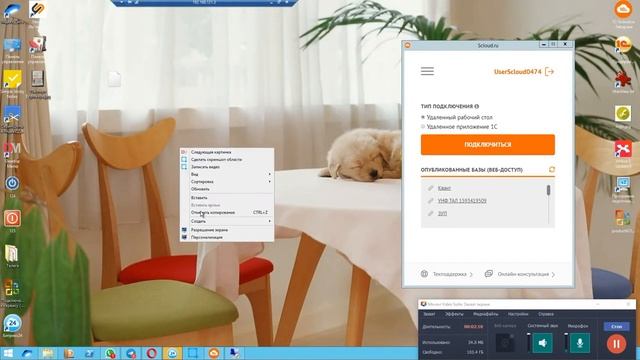Screen dimensions: 640x360
Task: Choose Записать видео menu entry
Action: pyautogui.click(x=227, y=167)
